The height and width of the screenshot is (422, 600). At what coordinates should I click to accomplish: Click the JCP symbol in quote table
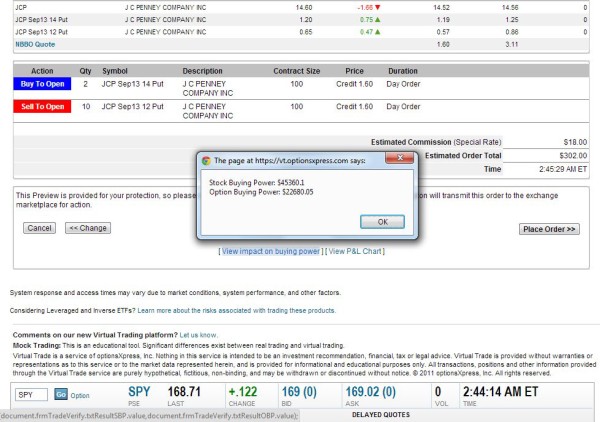pos(21,7)
